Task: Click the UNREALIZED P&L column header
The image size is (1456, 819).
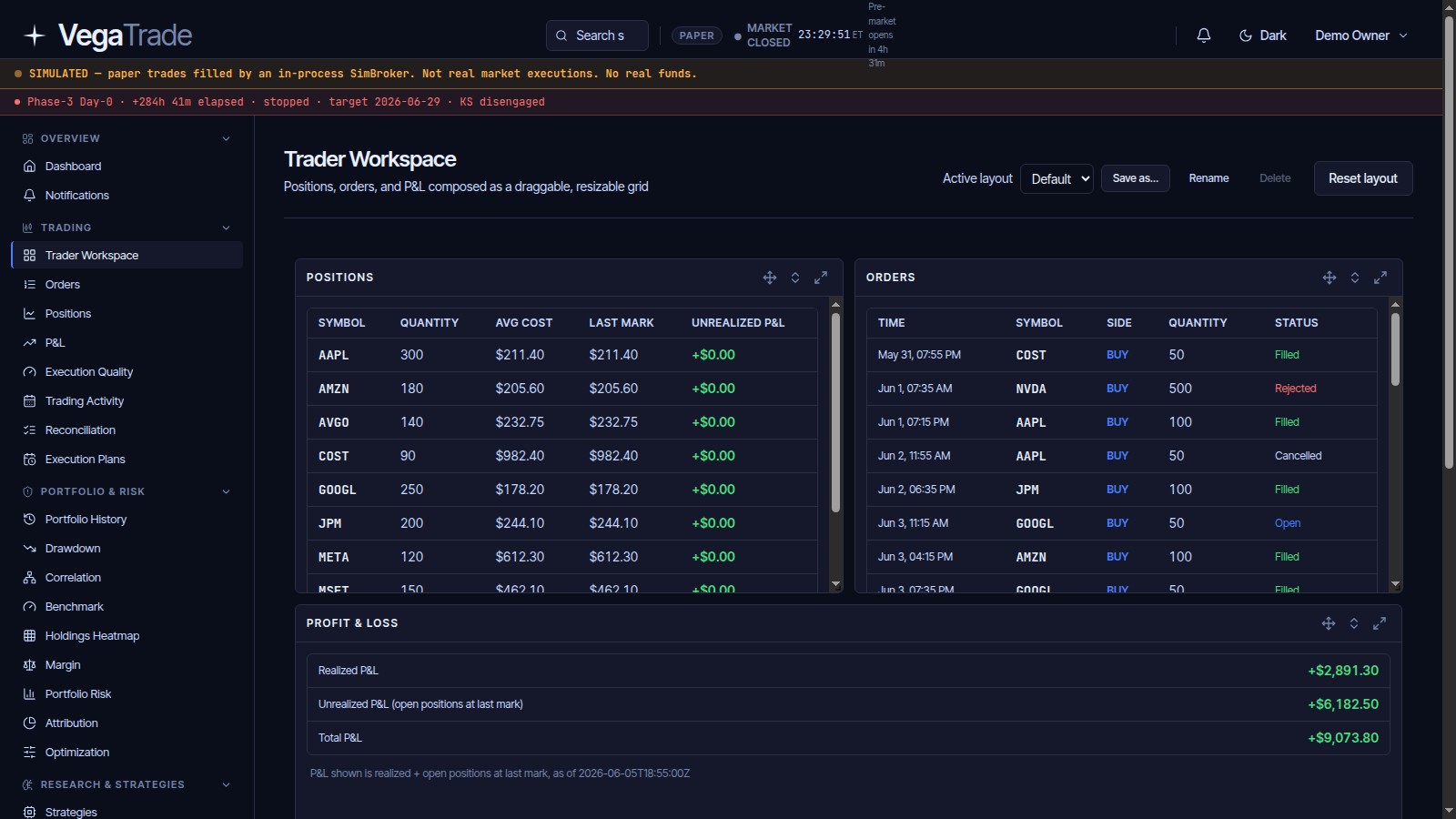Action: click(737, 323)
